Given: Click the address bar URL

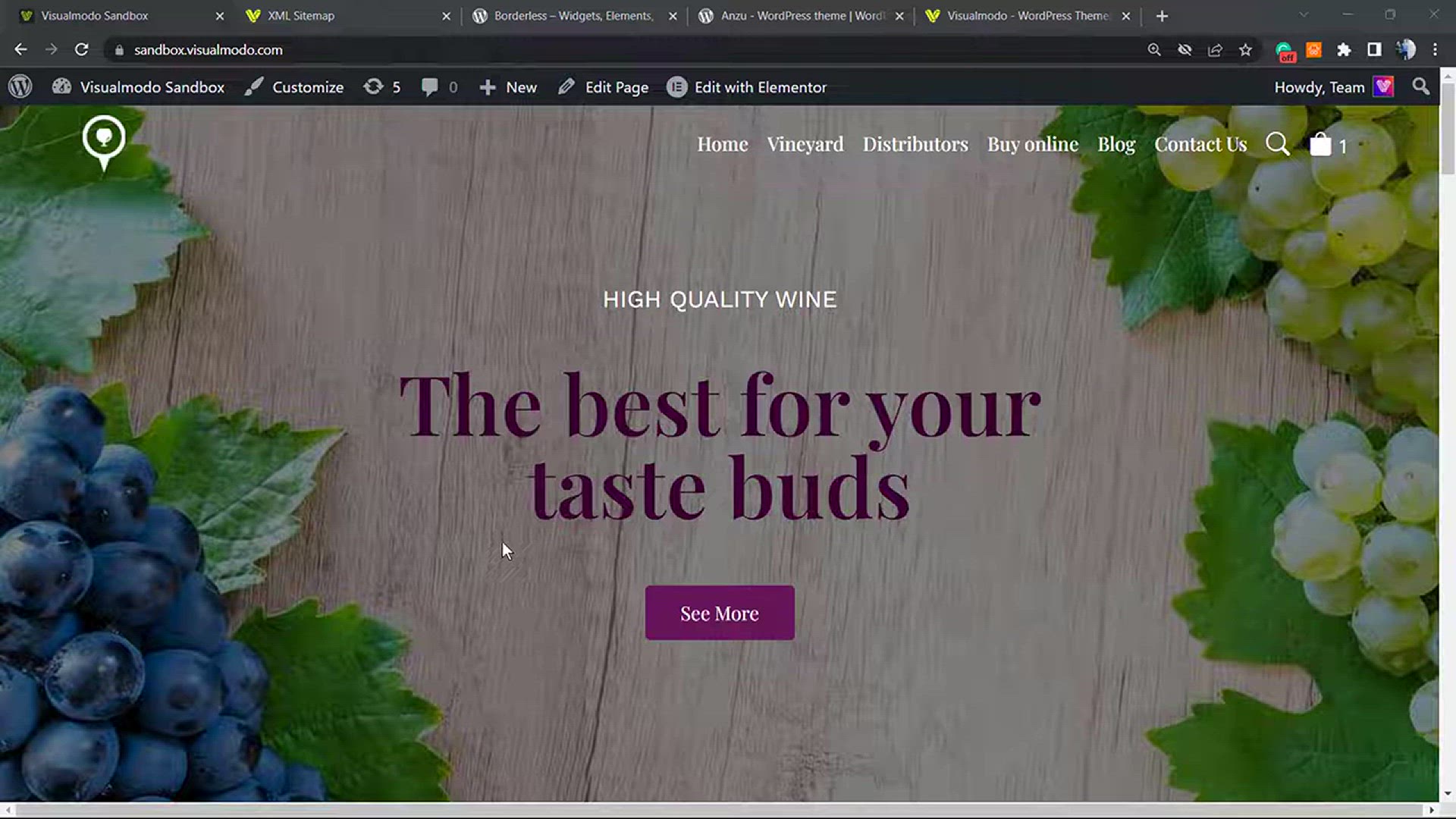Looking at the screenshot, I should click(x=209, y=50).
